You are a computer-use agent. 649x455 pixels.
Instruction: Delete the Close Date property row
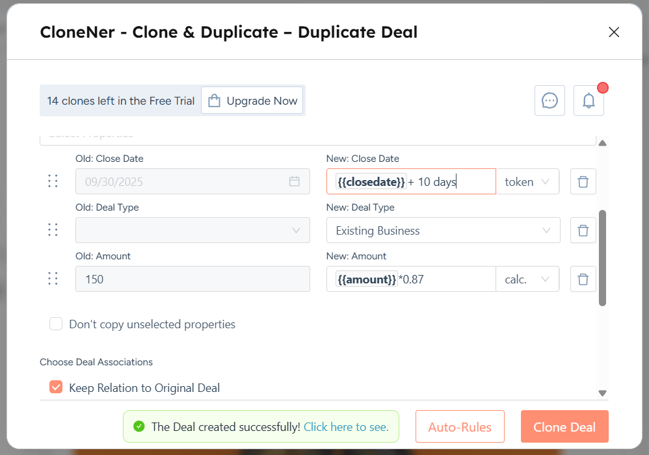click(x=583, y=182)
